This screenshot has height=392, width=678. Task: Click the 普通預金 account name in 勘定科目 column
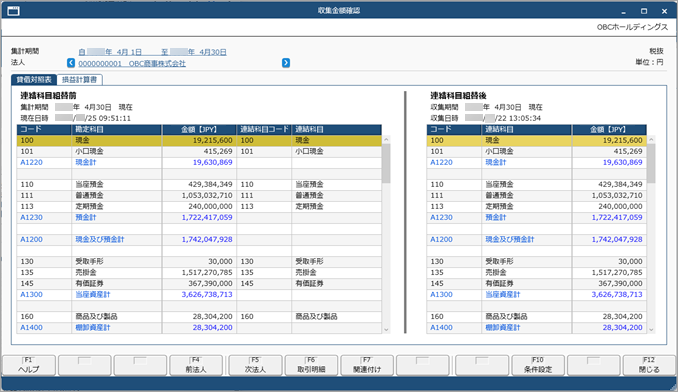pos(90,195)
